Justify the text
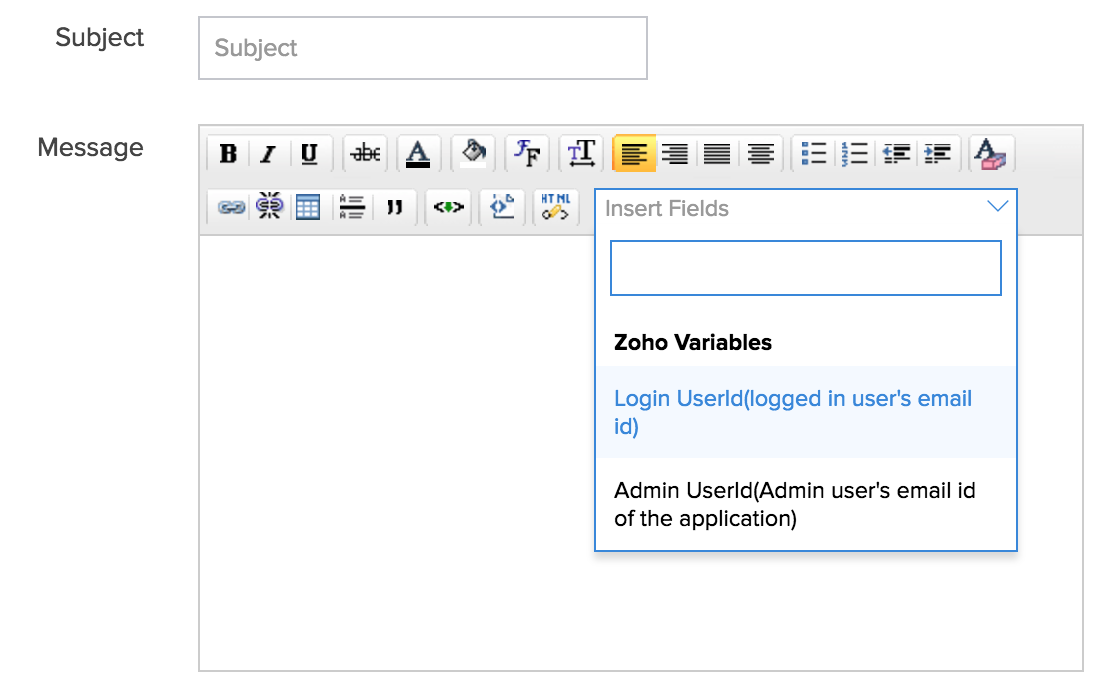Screen dimensions: 1120x700 click(x=717, y=154)
